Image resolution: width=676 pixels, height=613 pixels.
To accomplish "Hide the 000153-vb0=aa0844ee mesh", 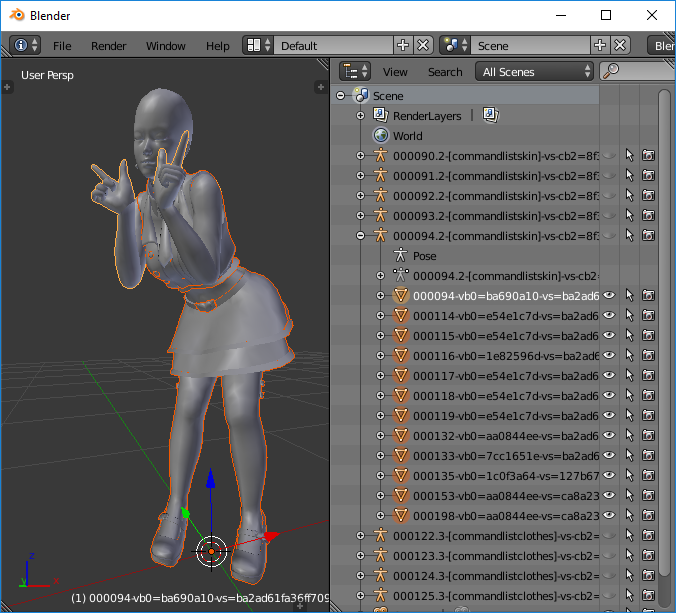I will 609,495.
